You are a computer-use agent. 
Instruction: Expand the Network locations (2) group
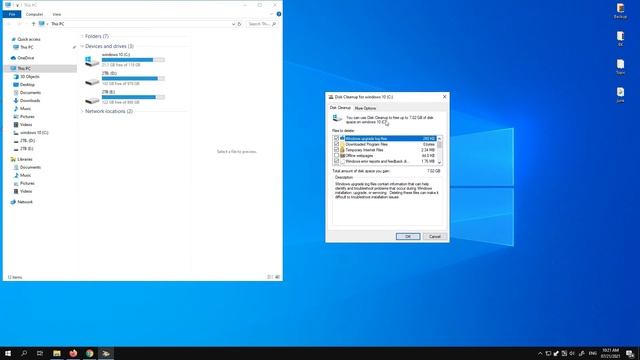pyautogui.click(x=82, y=111)
